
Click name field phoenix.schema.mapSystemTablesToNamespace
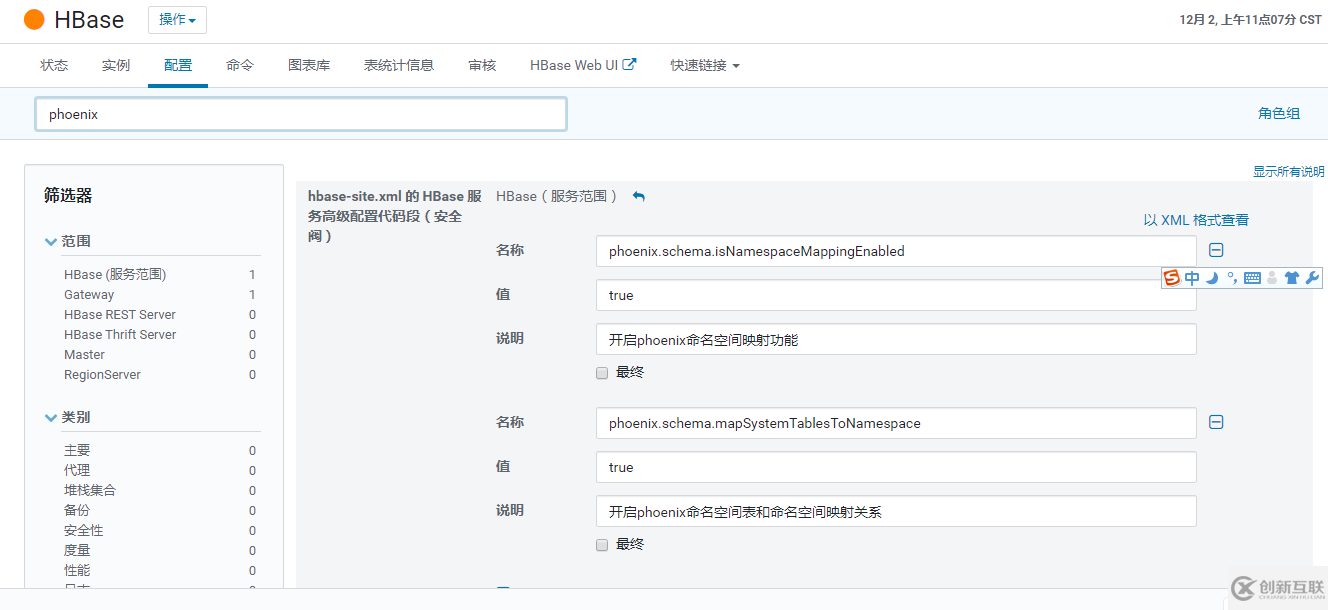coord(896,423)
